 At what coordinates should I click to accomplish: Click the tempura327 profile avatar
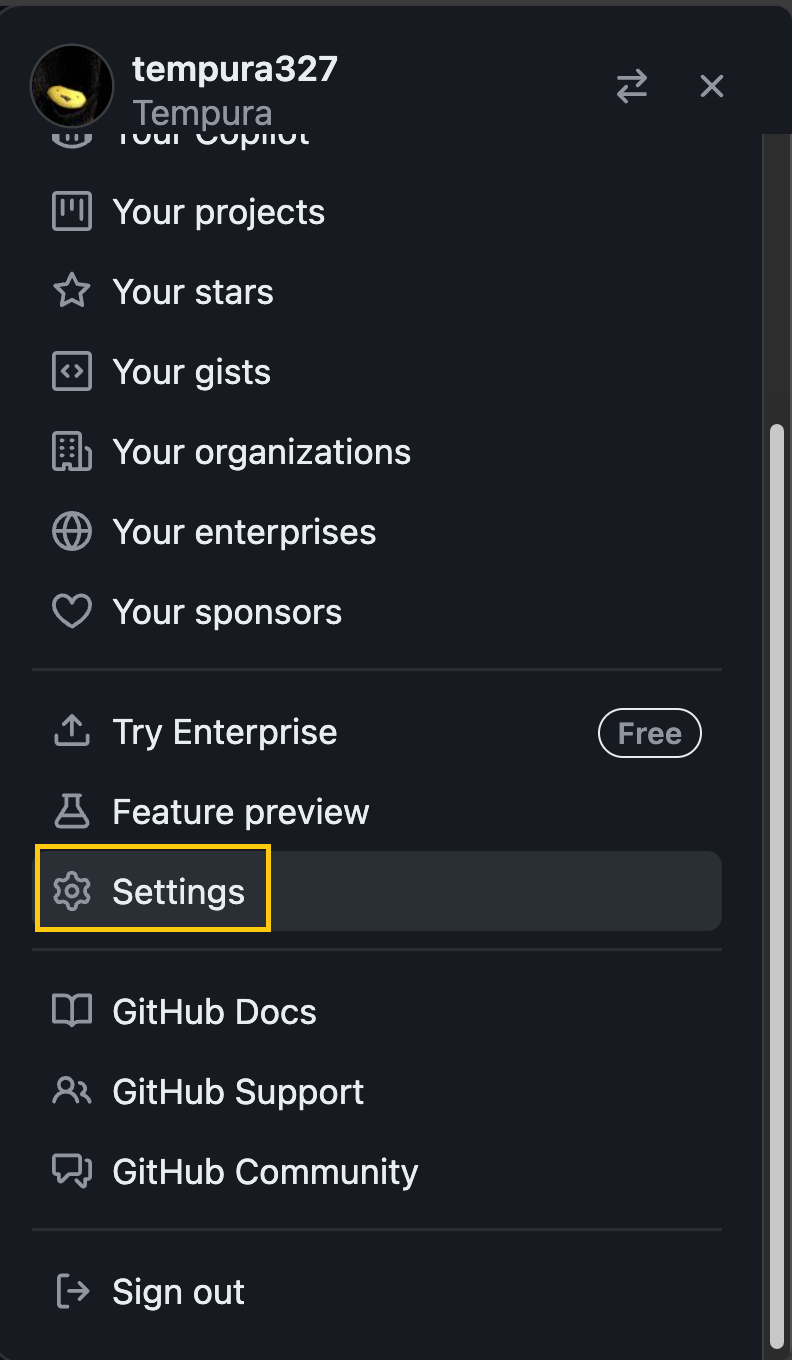click(72, 86)
